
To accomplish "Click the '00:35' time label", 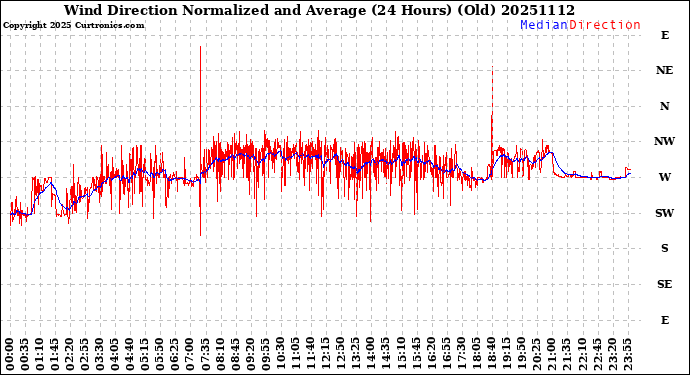I will (25, 355).
